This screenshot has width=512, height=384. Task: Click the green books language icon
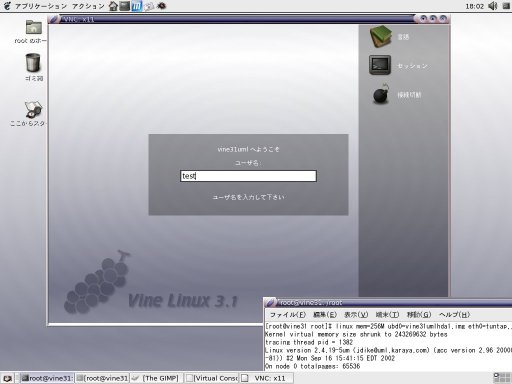[380, 37]
